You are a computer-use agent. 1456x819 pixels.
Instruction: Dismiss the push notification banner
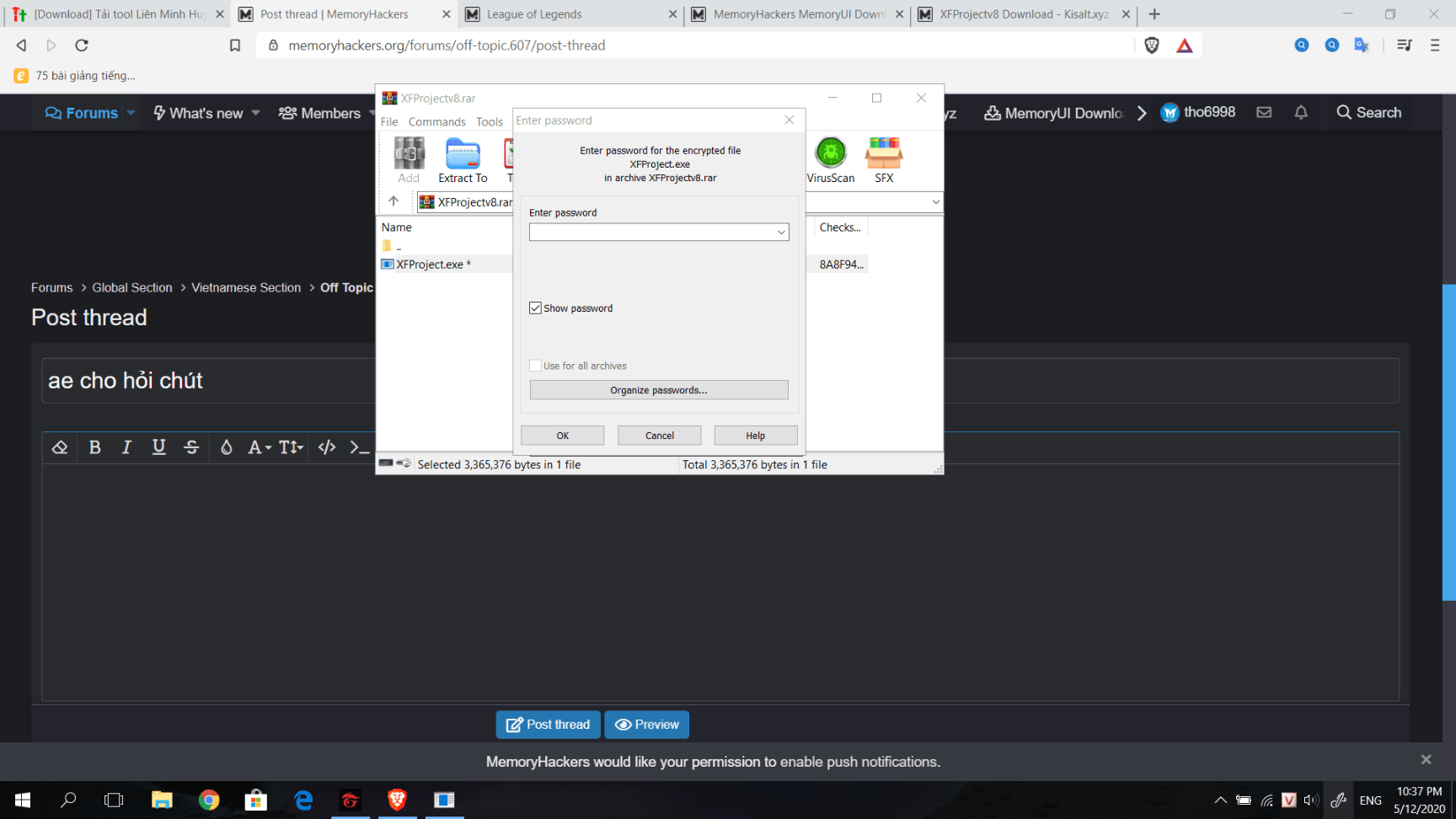pyautogui.click(x=1426, y=760)
